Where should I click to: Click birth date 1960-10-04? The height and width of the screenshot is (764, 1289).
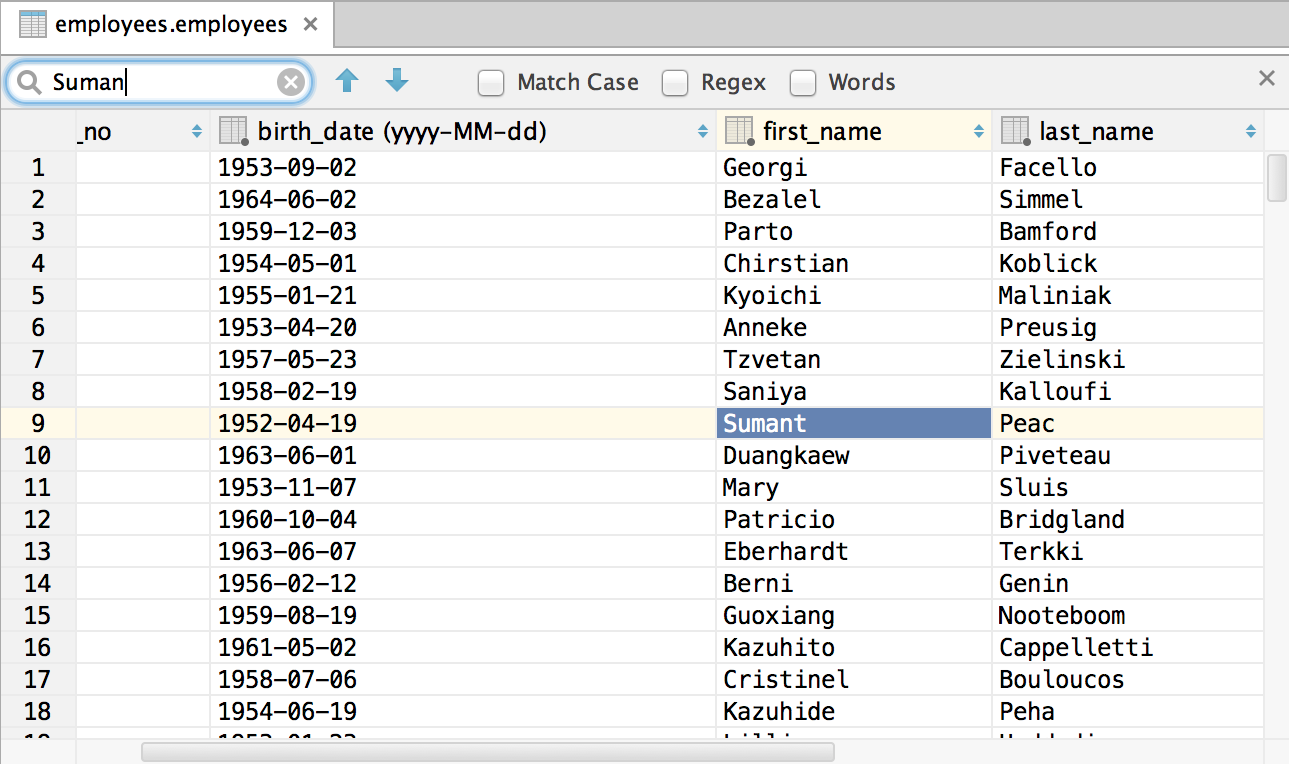pos(287,519)
